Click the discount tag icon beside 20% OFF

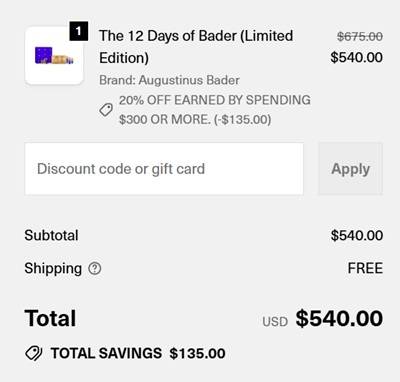(x=106, y=110)
